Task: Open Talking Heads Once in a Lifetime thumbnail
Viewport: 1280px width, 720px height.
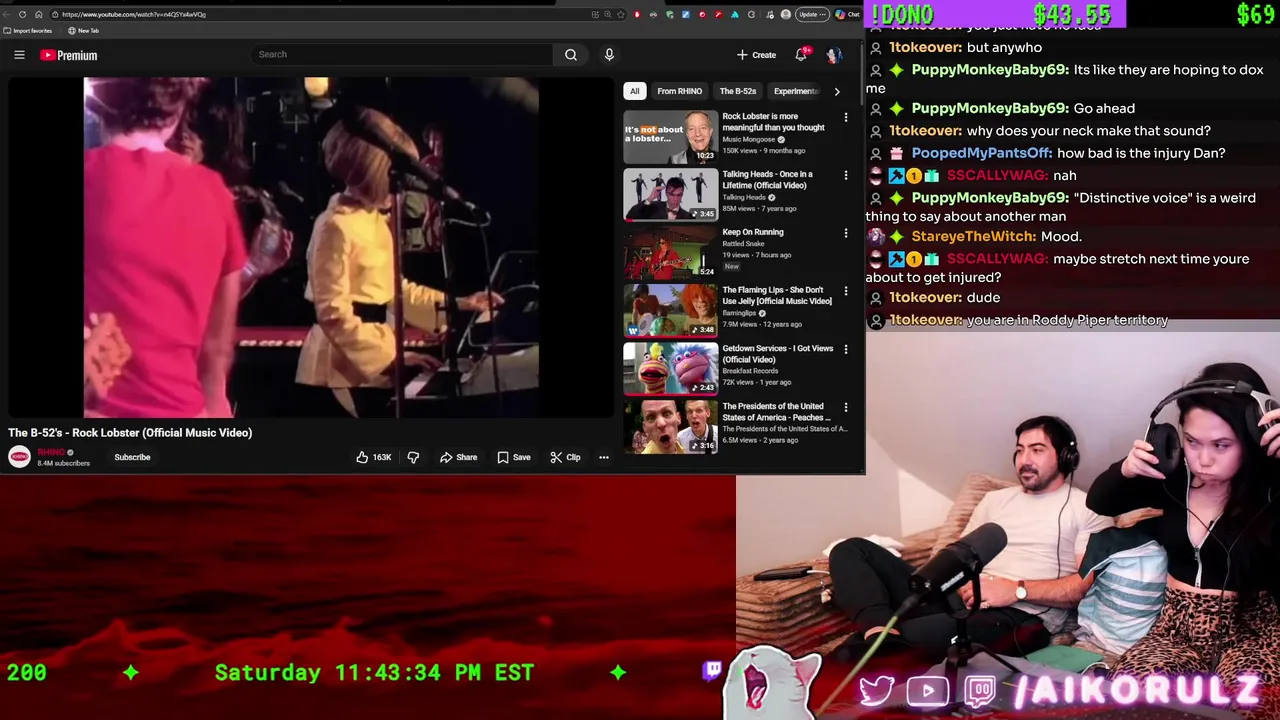Action: (670, 195)
